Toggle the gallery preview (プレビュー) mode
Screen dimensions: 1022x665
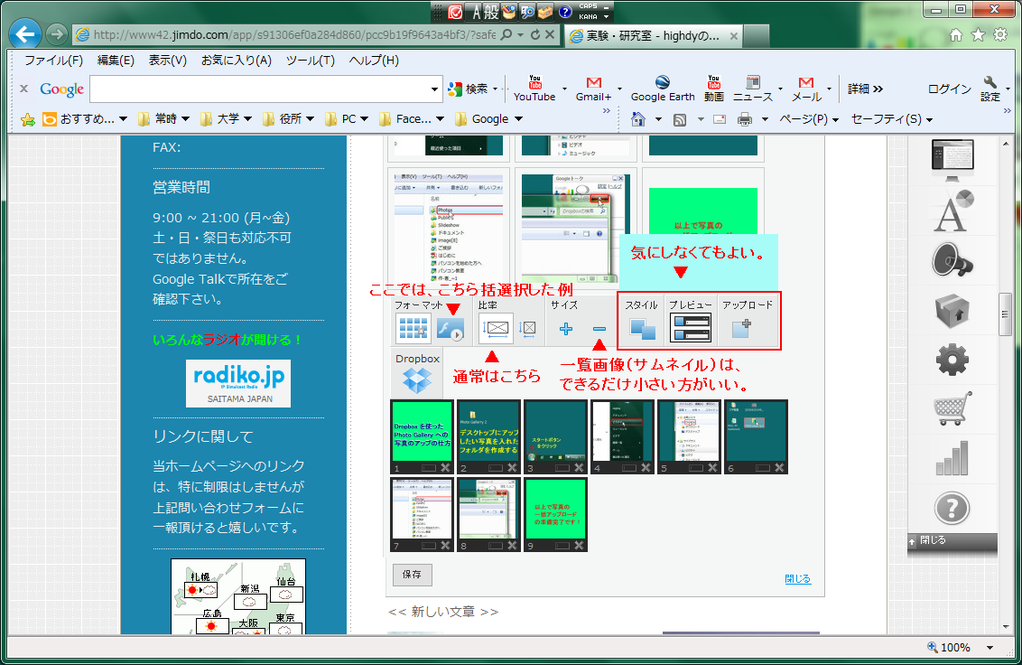690,328
